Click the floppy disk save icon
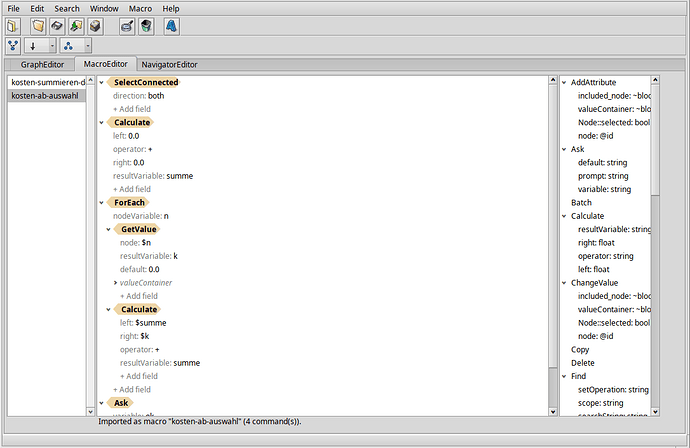Screen dimensions: 690x448 57,26
